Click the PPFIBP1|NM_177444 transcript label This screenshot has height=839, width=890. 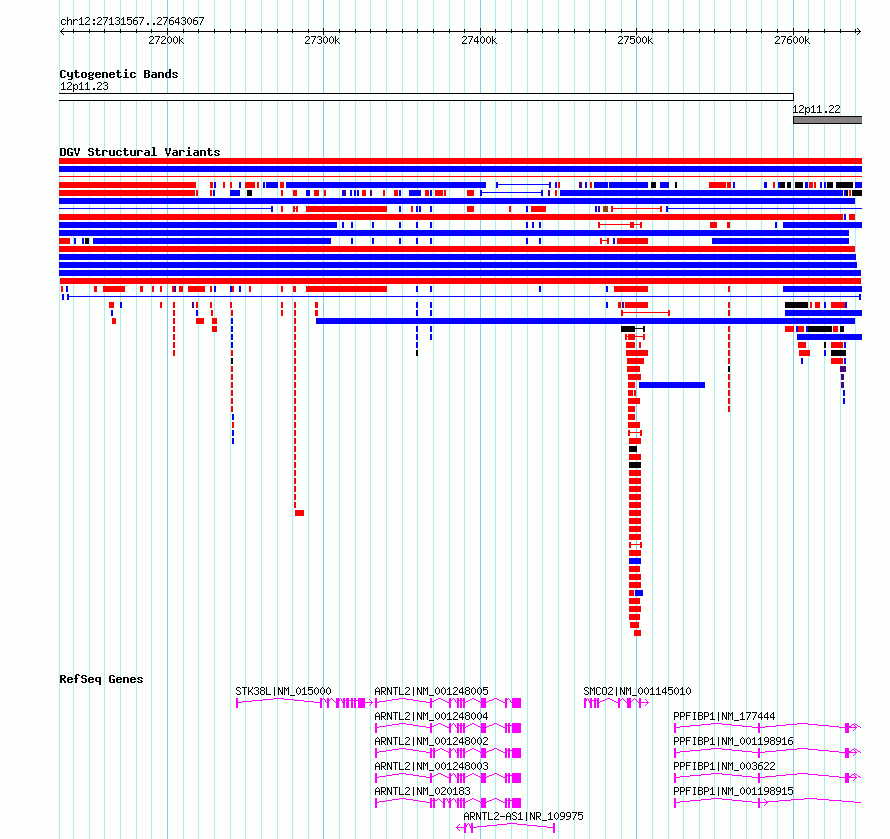pyautogui.click(x=724, y=716)
